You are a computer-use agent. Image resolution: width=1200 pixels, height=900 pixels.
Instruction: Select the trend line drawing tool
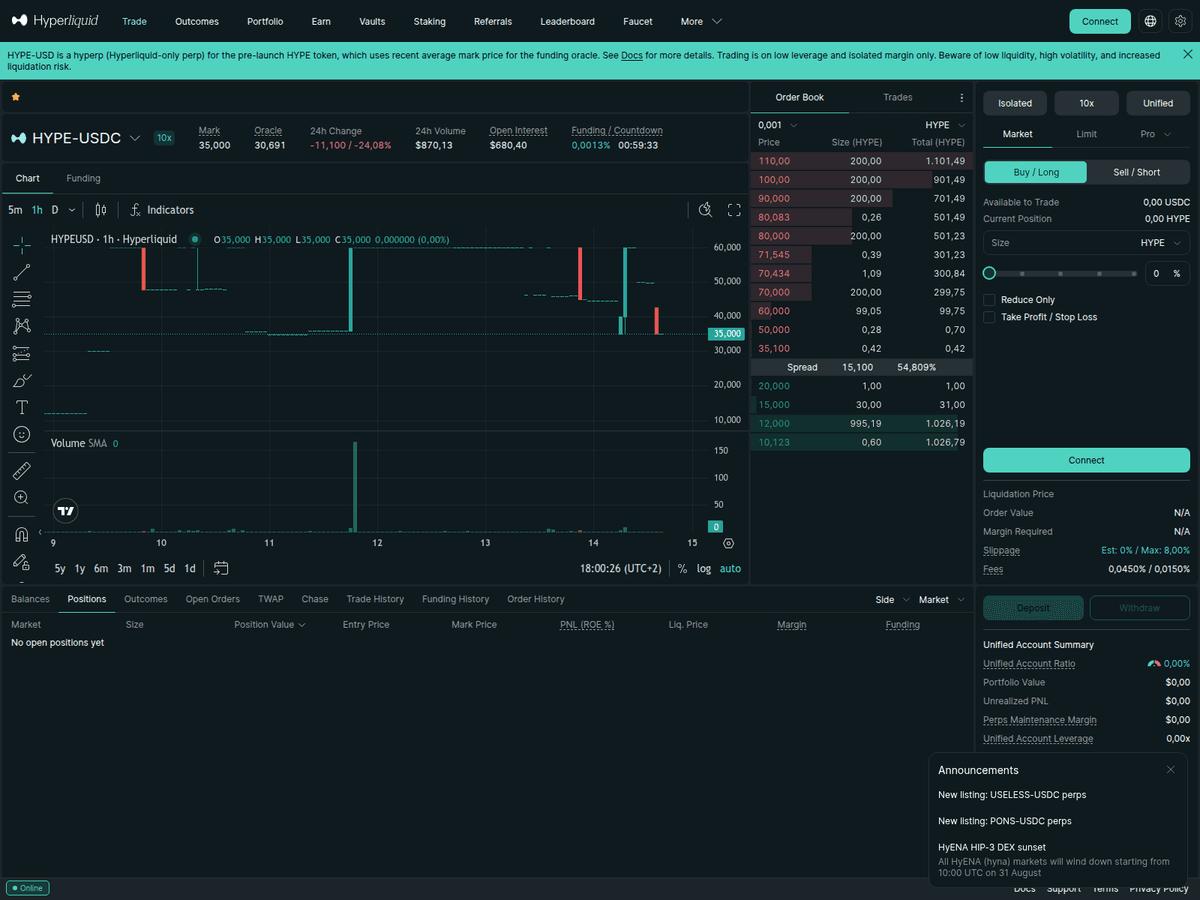[22, 271]
